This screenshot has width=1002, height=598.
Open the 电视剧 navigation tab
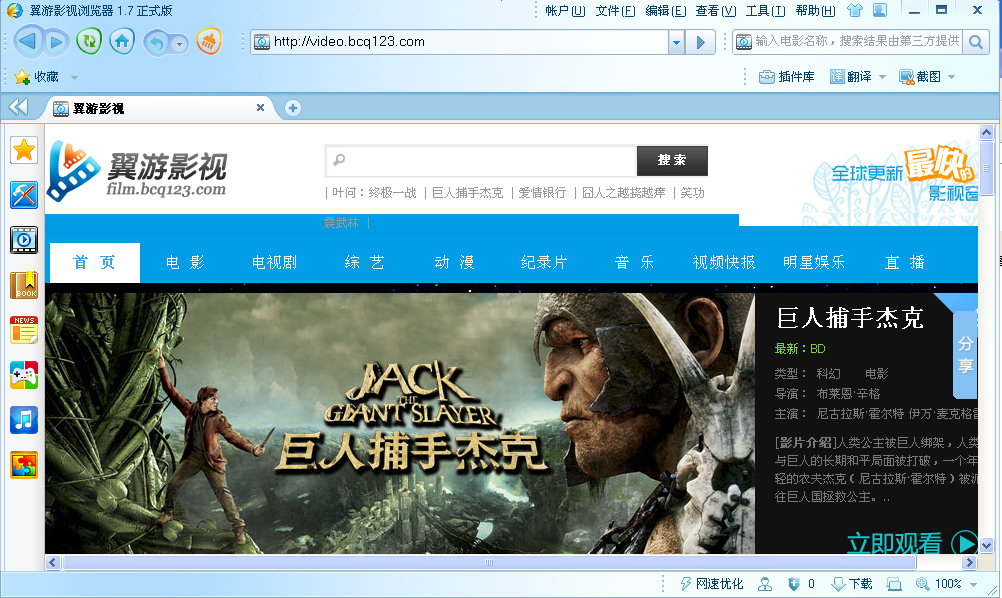click(x=275, y=263)
